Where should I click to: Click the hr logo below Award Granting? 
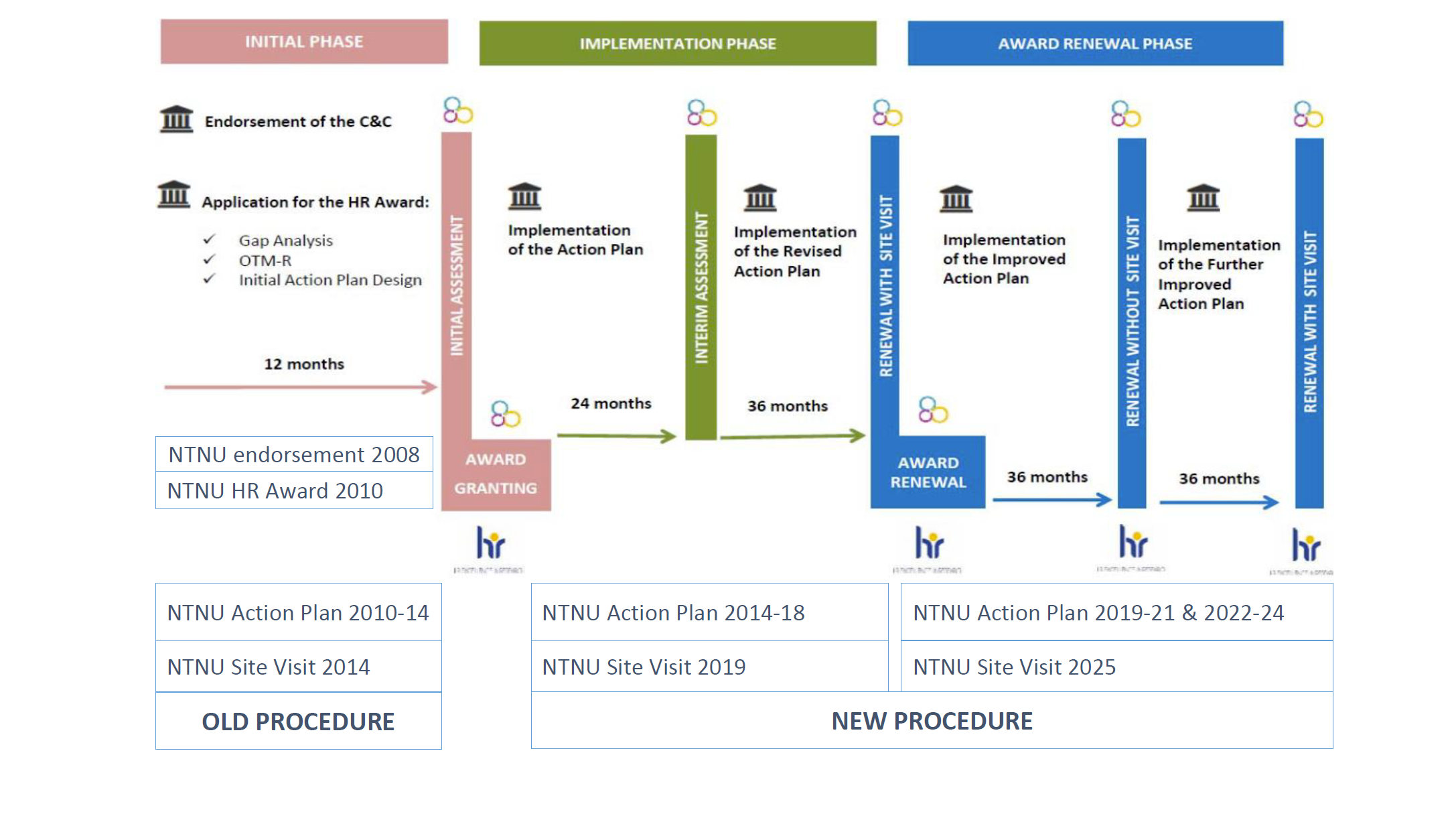pos(490,543)
